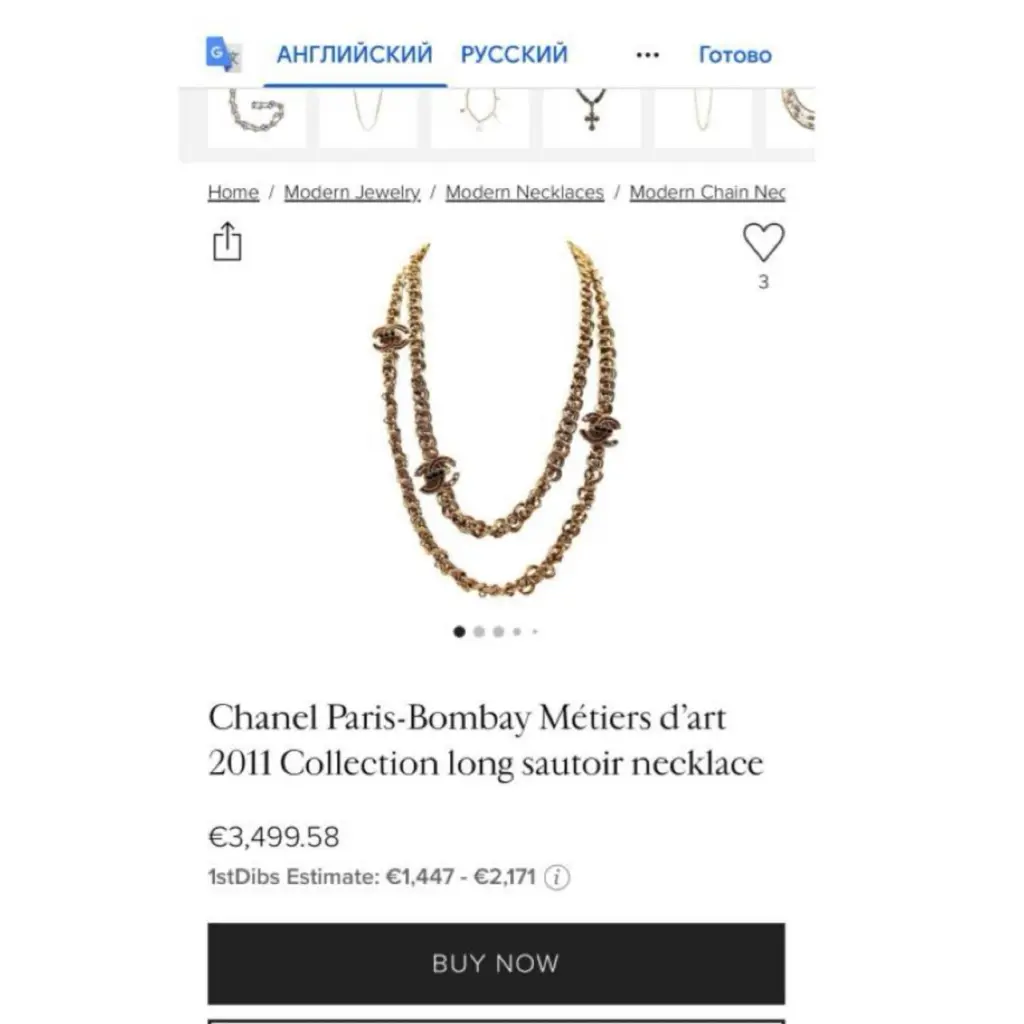Open the three-dot translate options menu
Screen dimensions: 1024x1024
coord(647,55)
